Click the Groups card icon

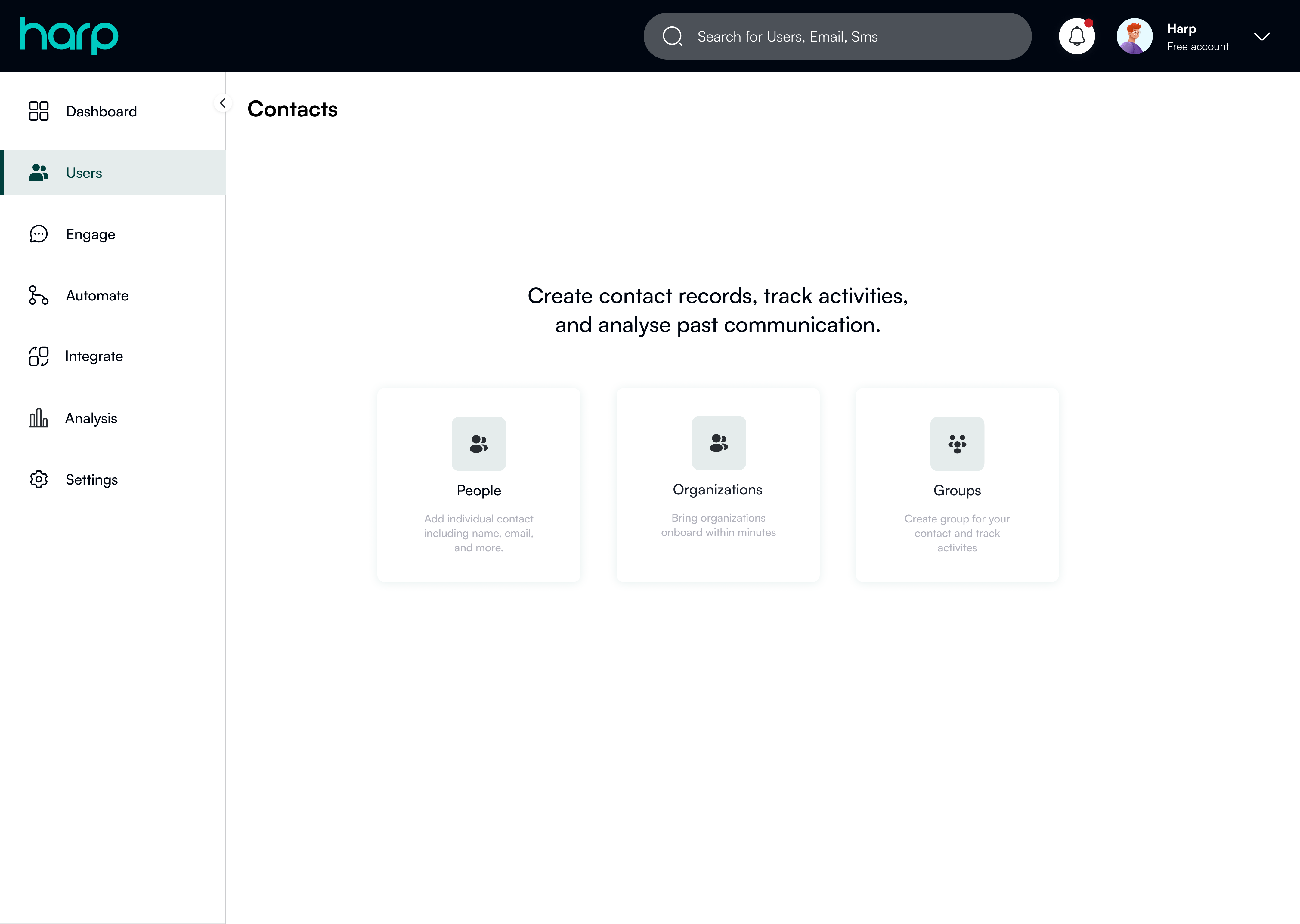957,444
